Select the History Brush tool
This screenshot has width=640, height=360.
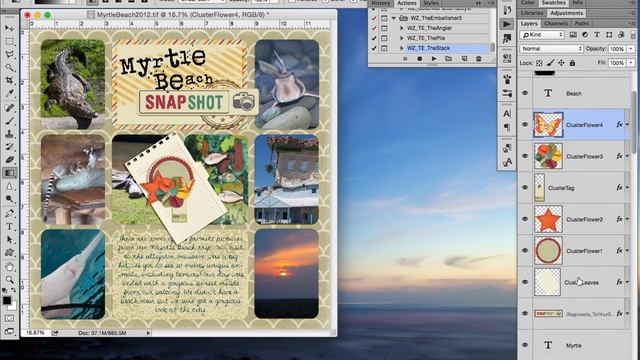[x=9, y=147]
